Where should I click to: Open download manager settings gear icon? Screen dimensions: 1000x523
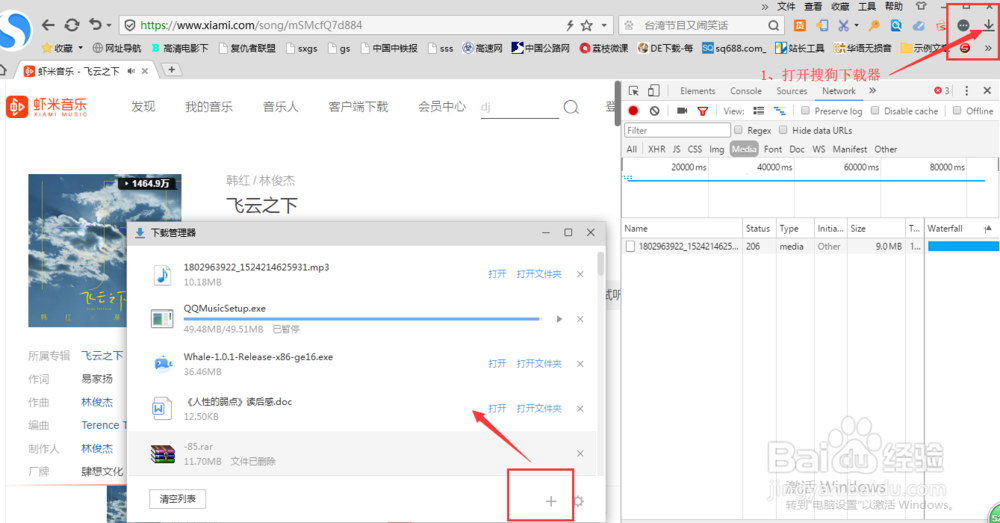click(578, 501)
